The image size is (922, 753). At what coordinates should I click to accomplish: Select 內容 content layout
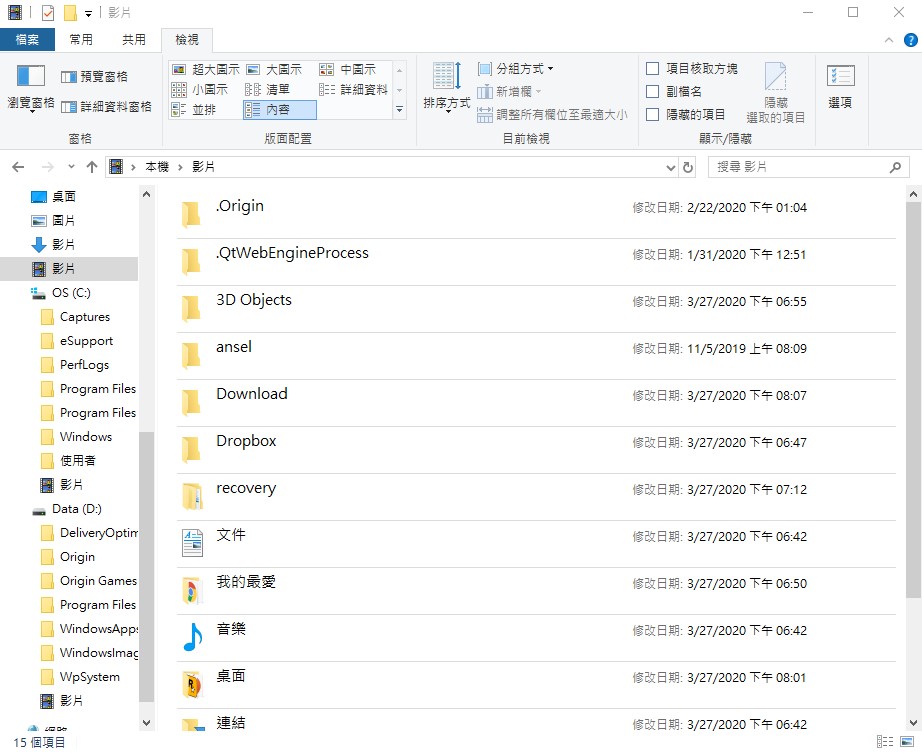click(280, 110)
